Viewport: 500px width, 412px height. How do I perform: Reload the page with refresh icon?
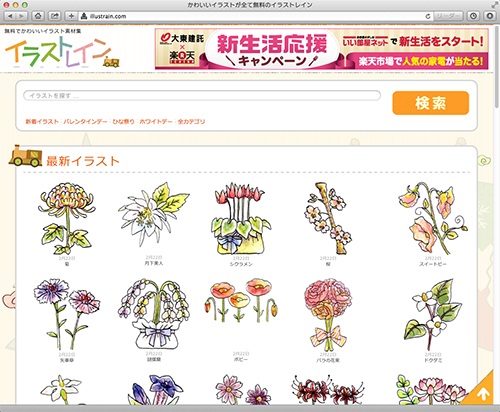point(428,16)
